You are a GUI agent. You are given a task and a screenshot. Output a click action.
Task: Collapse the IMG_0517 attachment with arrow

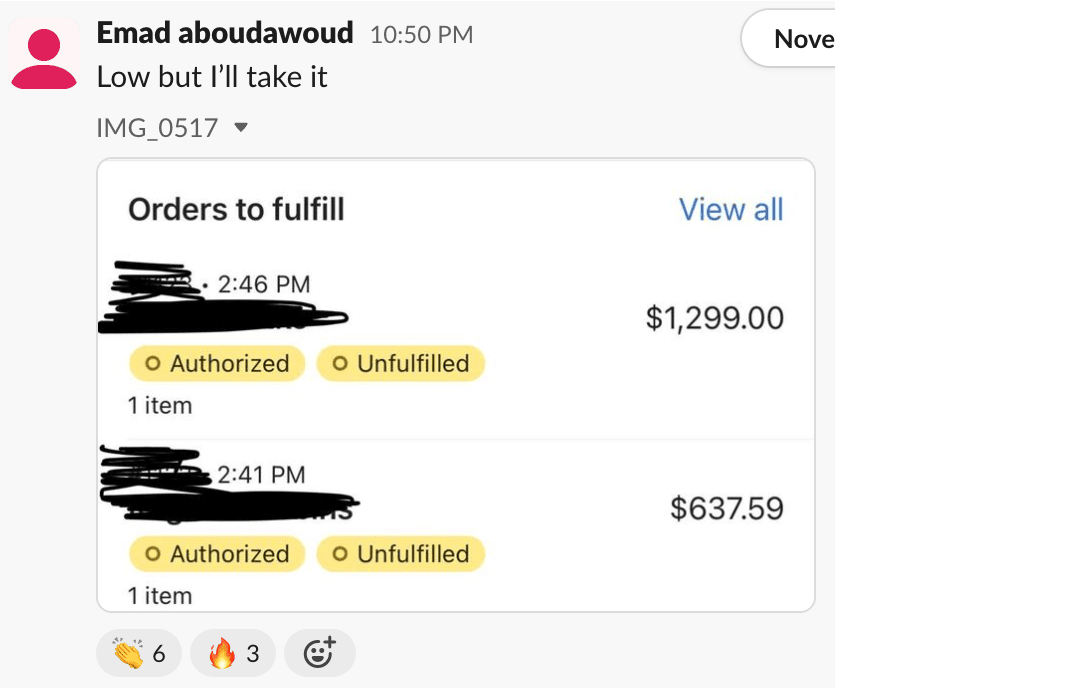point(240,128)
